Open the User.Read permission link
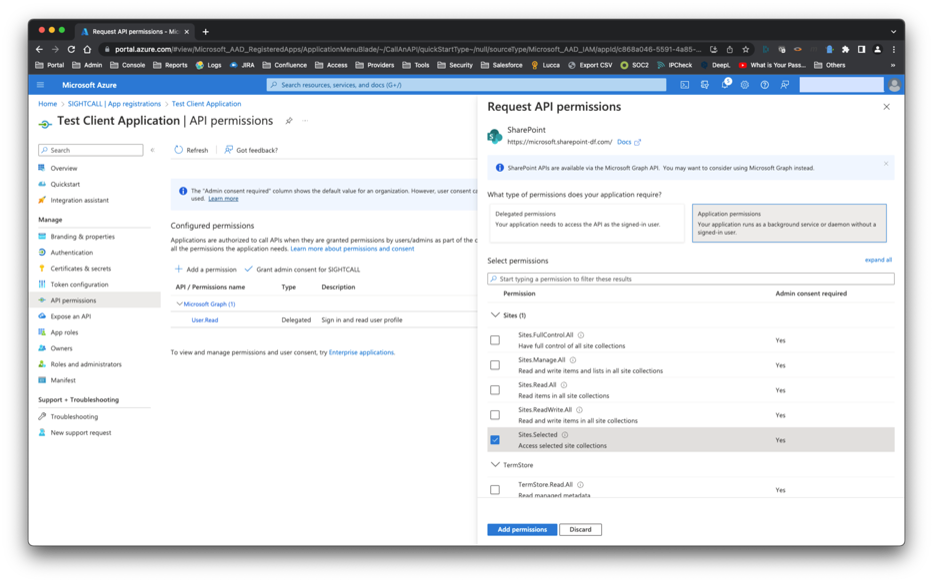Screen dimensions: 934x584 tap(204, 320)
